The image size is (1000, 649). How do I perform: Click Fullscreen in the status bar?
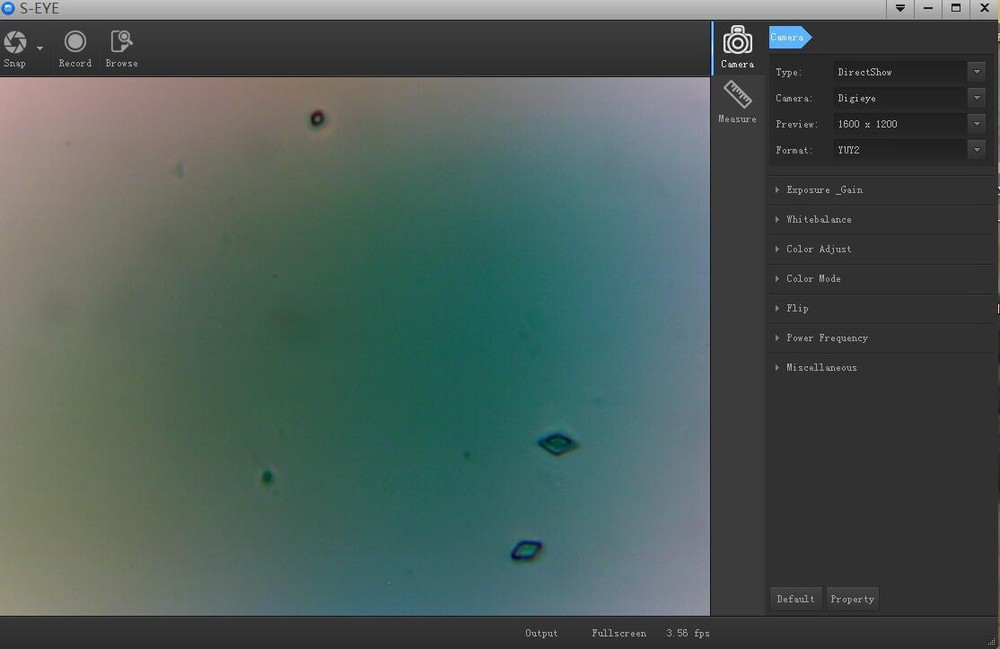[619, 633]
